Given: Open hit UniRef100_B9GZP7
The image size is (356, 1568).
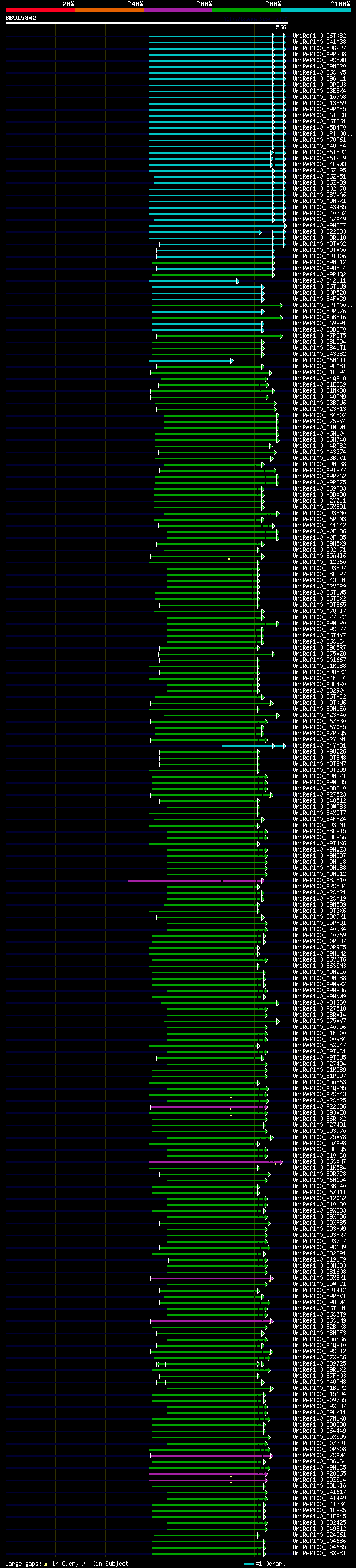Looking at the screenshot, I should (319, 48).
